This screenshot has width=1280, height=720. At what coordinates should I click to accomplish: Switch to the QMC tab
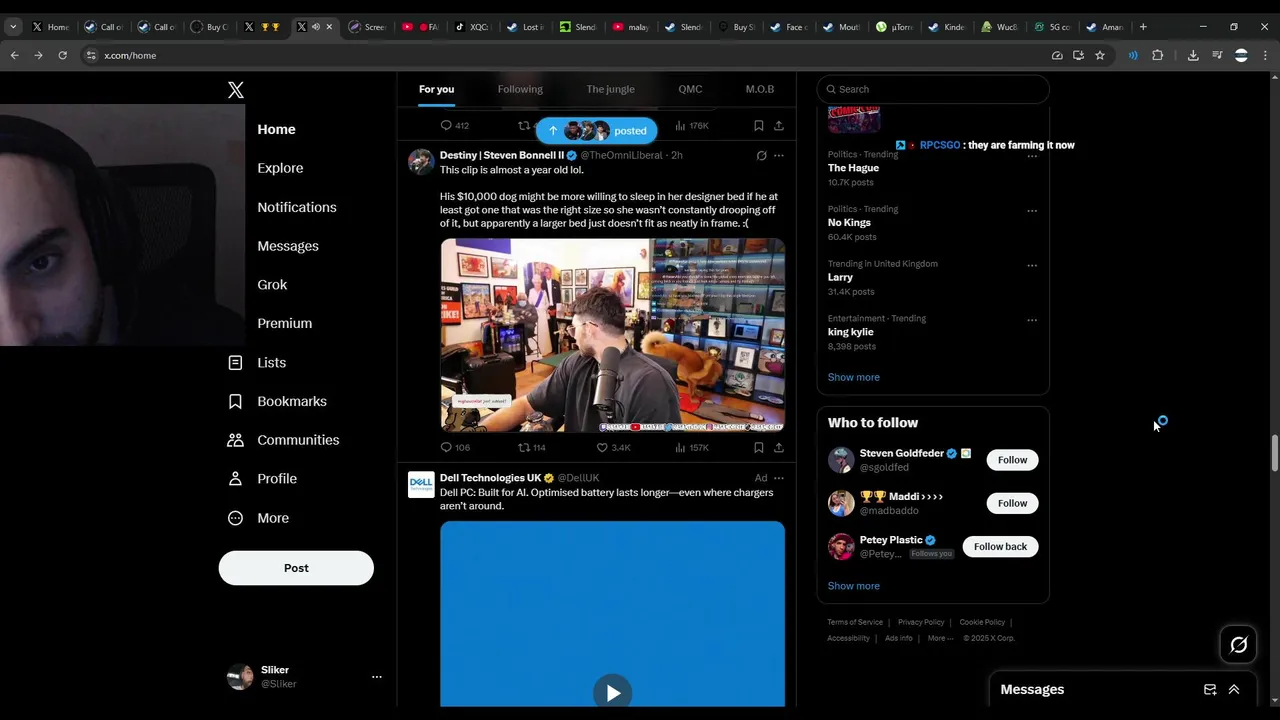(x=690, y=89)
